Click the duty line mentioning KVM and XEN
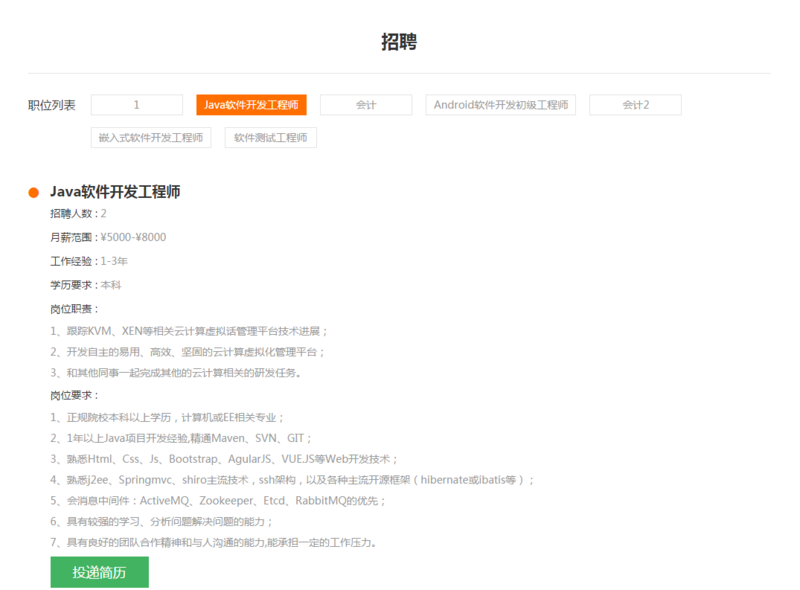The height and width of the screenshot is (590, 800). click(x=189, y=331)
